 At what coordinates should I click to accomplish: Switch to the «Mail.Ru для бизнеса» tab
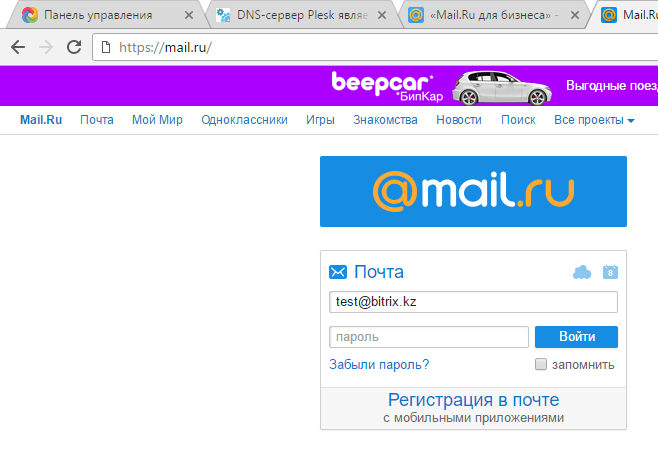[494, 15]
